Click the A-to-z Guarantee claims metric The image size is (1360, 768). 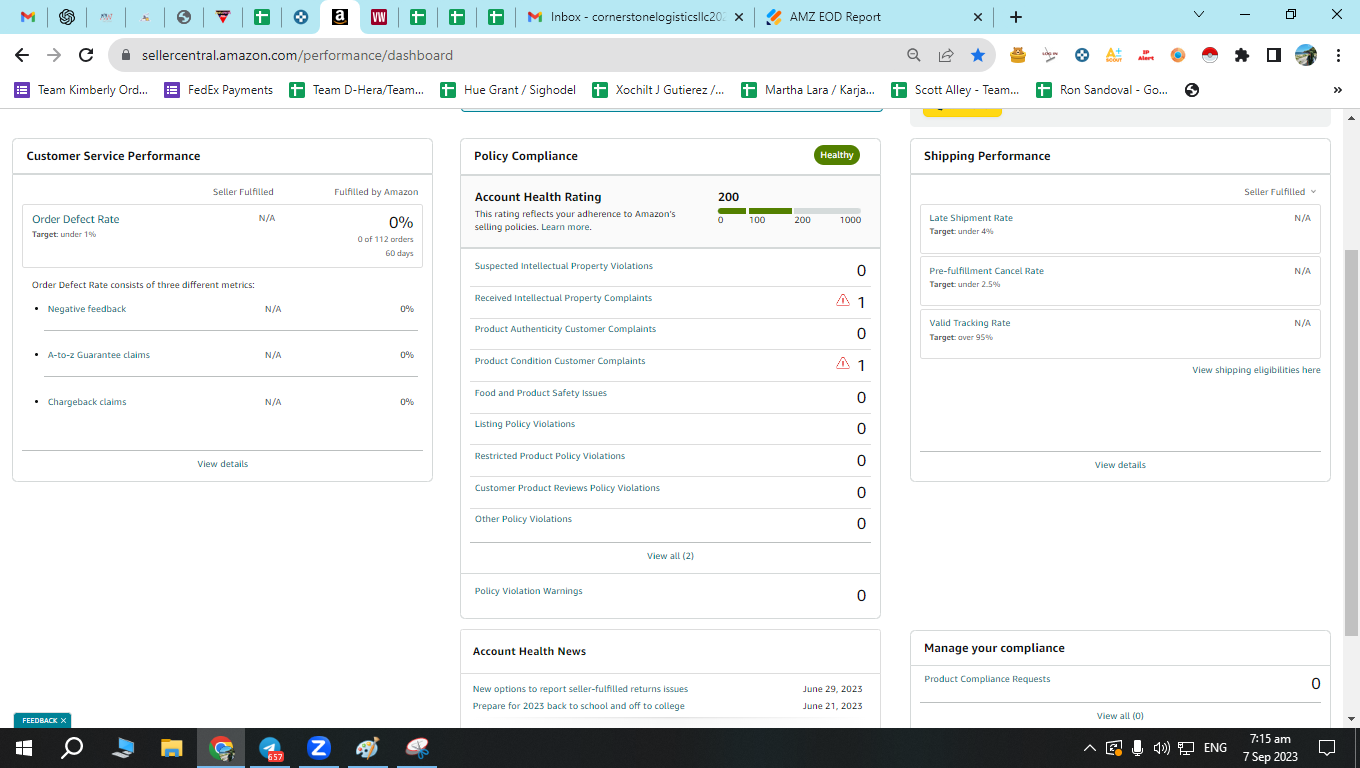coord(99,355)
